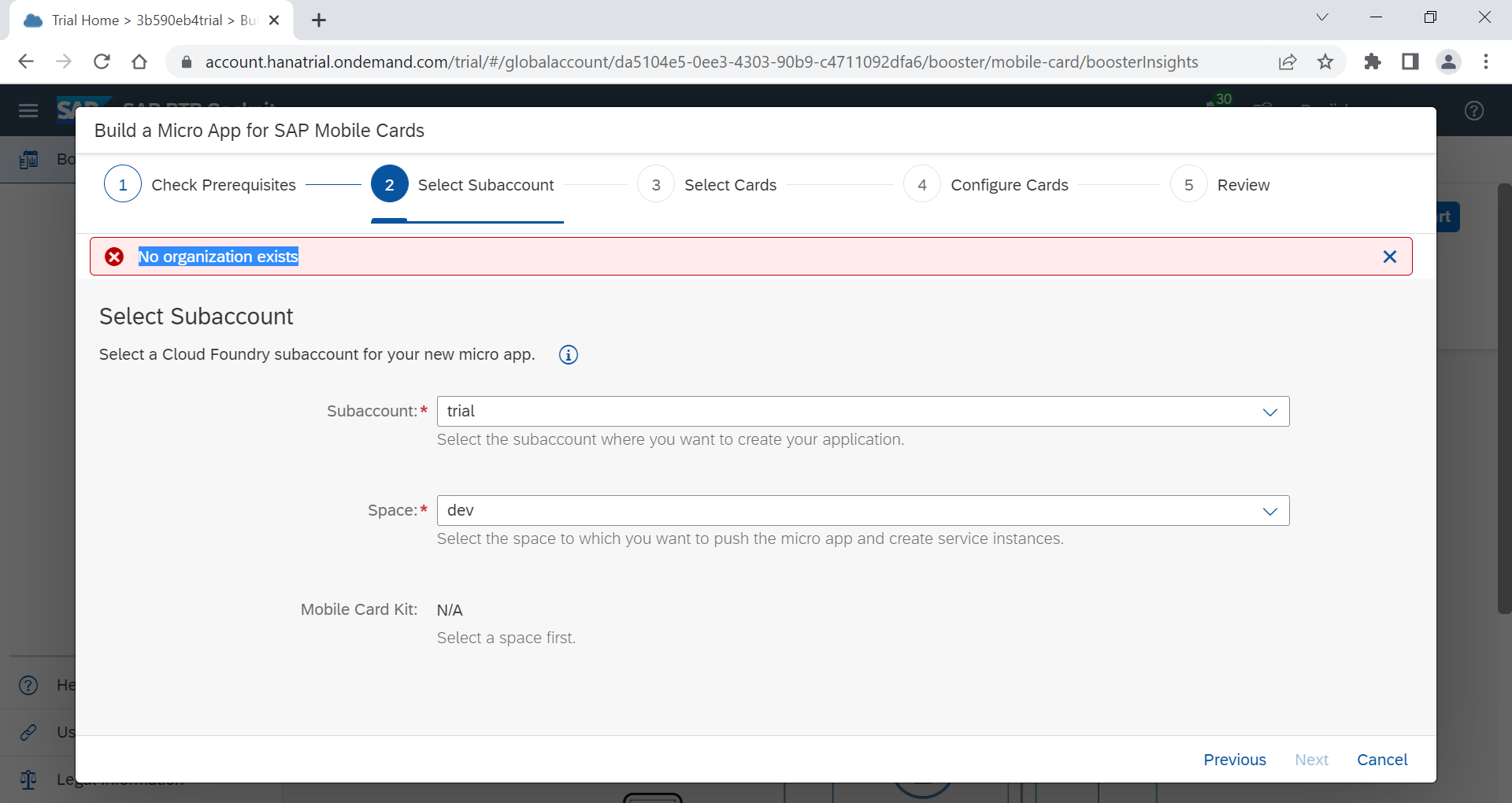
Task: Open the Chrome profile icon
Action: (x=1448, y=61)
